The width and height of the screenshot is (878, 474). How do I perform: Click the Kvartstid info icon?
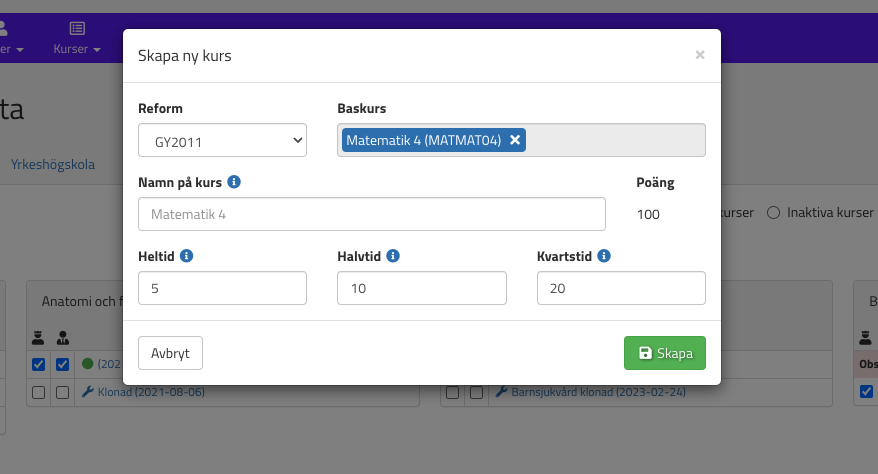(605, 256)
